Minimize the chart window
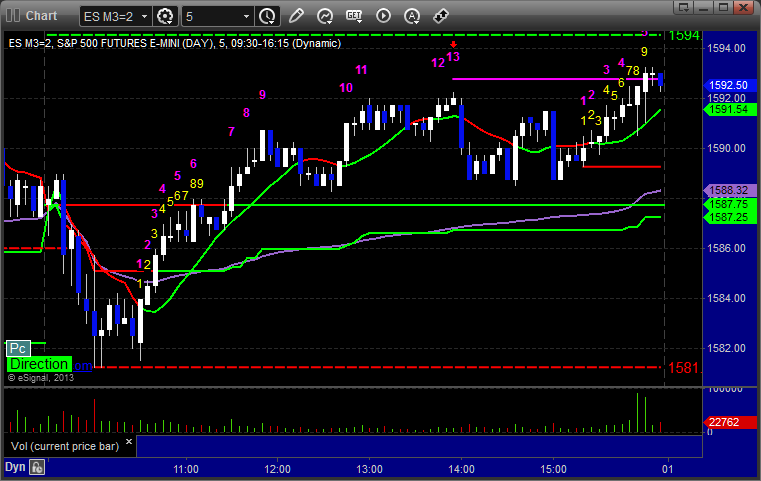 point(704,7)
